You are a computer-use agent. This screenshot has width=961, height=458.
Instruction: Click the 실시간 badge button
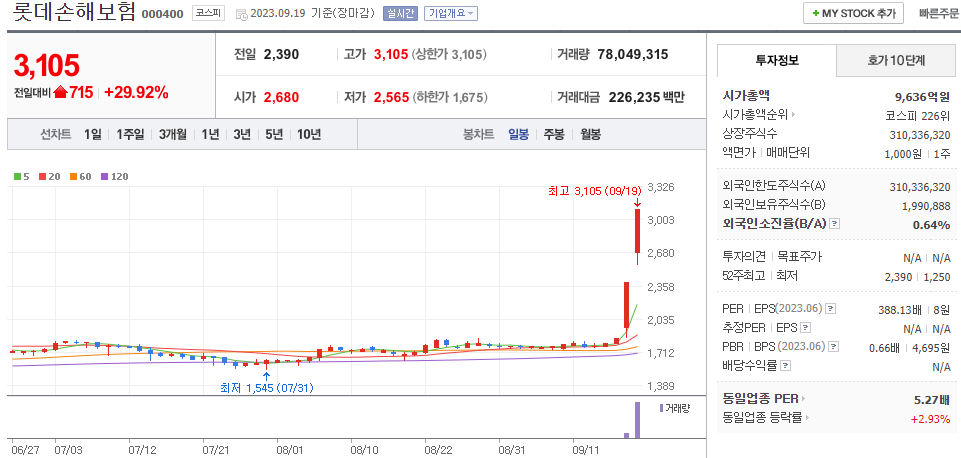[x=401, y=13]
